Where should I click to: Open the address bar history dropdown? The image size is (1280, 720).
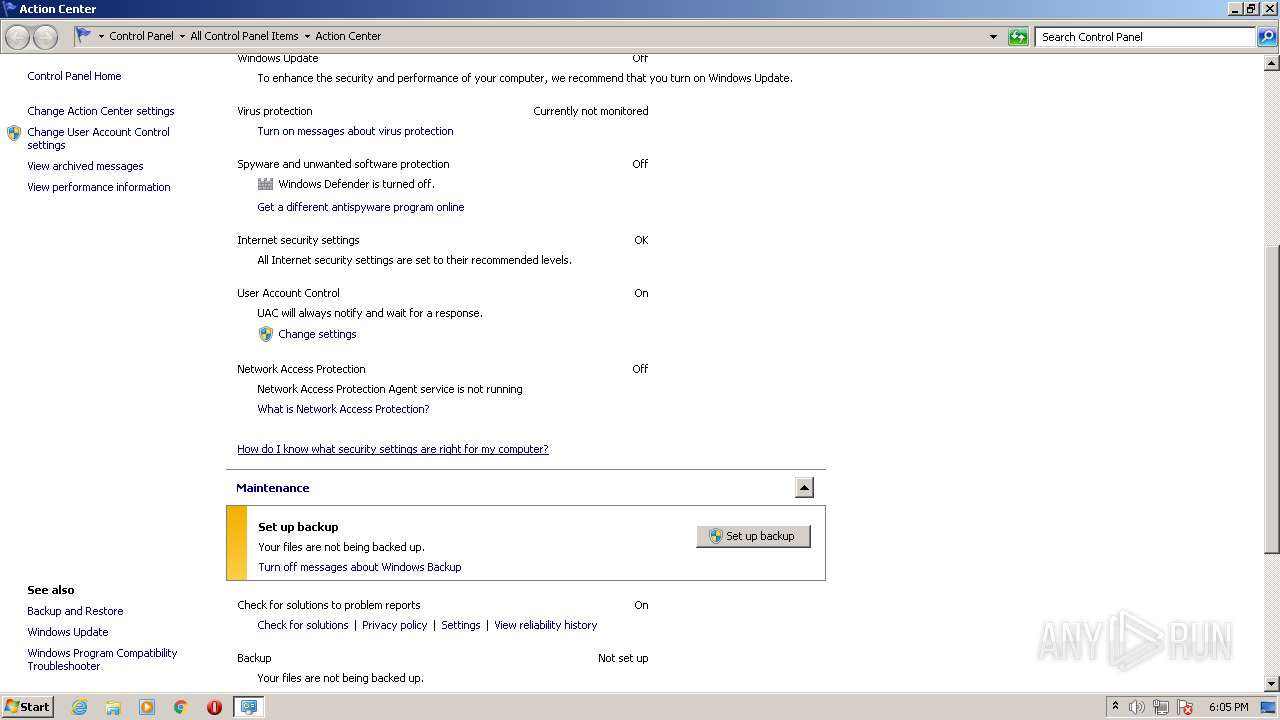click(993, 37)
